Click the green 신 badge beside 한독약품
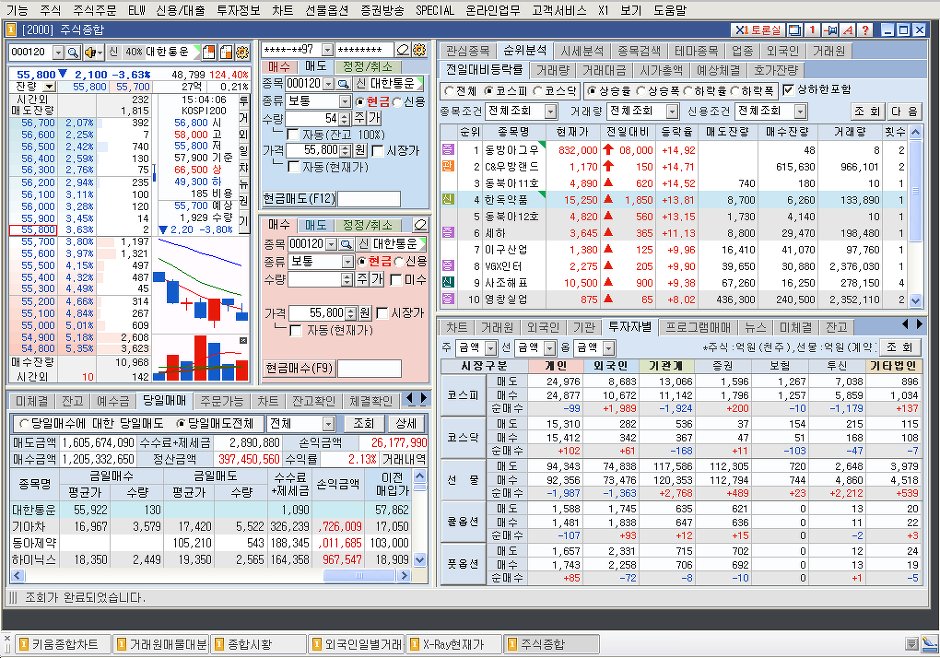The height and width of the screenshot is (658, 940). click(448, 199)
